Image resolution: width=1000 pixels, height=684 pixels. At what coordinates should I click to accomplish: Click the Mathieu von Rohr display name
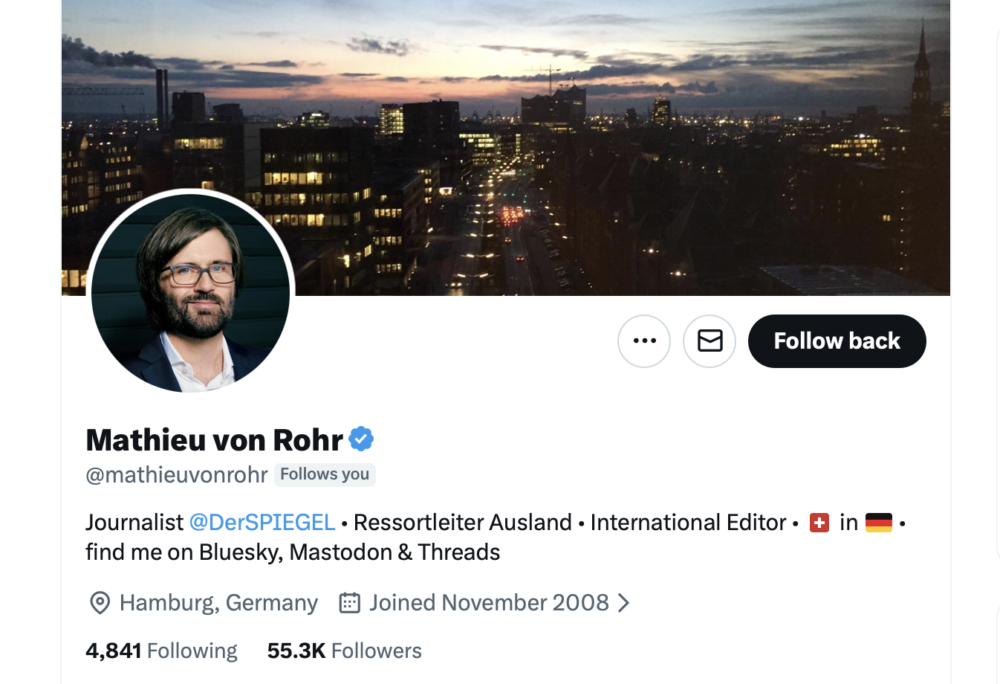(214, 439)
